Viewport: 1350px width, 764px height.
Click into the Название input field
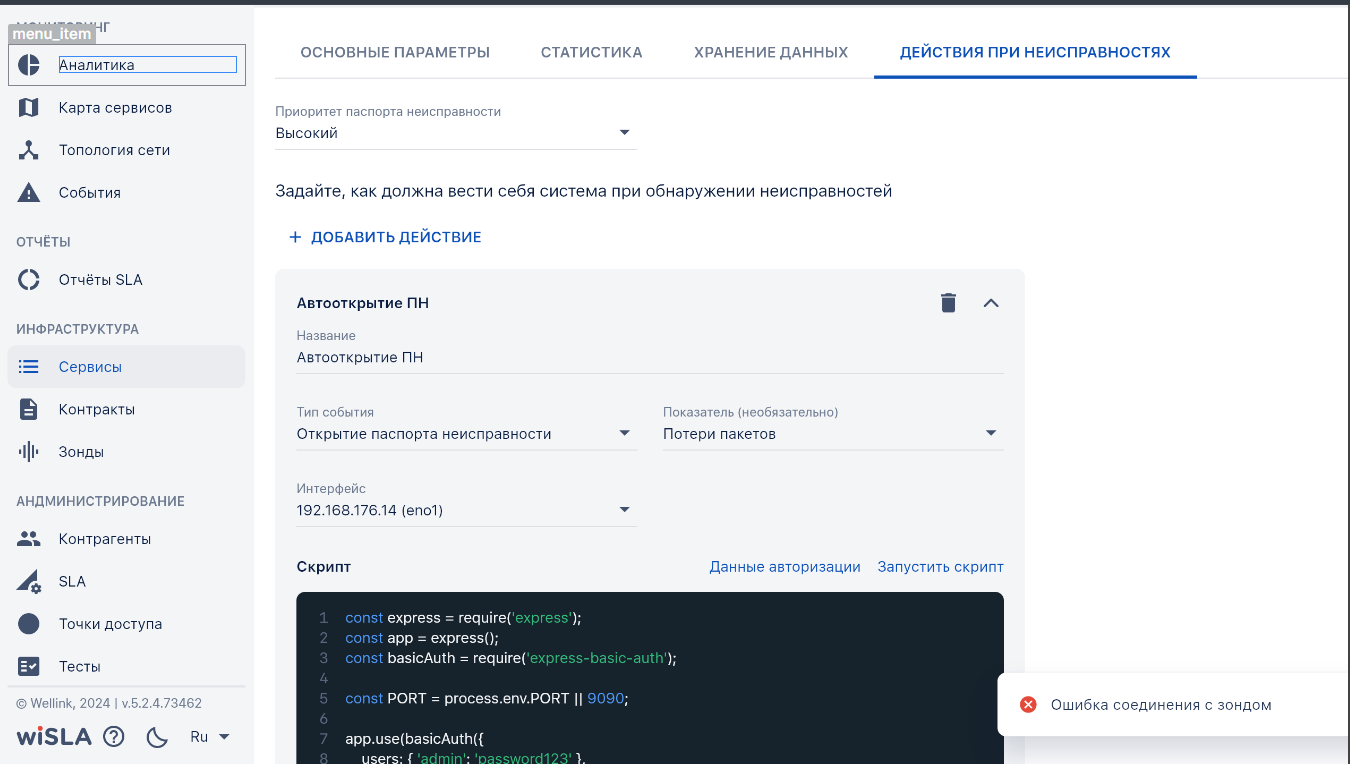point(650,357)
